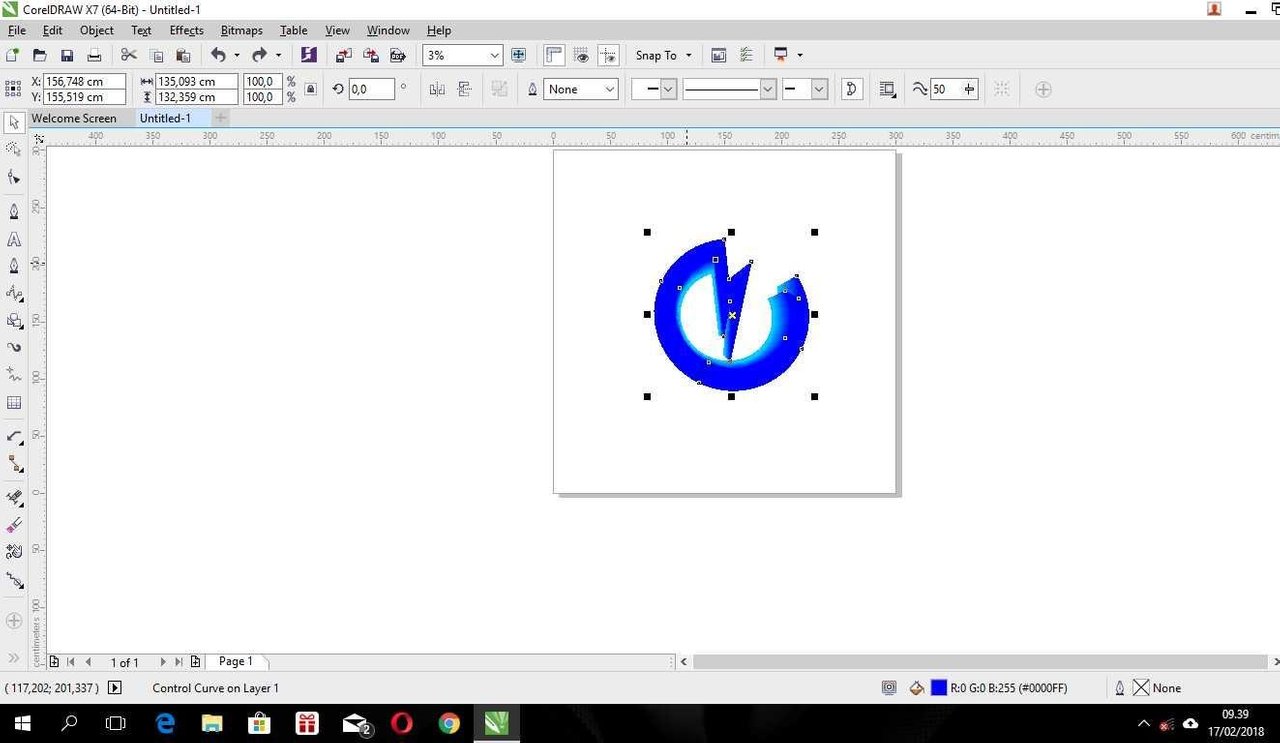Click the Full-Screen Preview icon
This screenshot has width=1280, height=743.
(518, 55)
